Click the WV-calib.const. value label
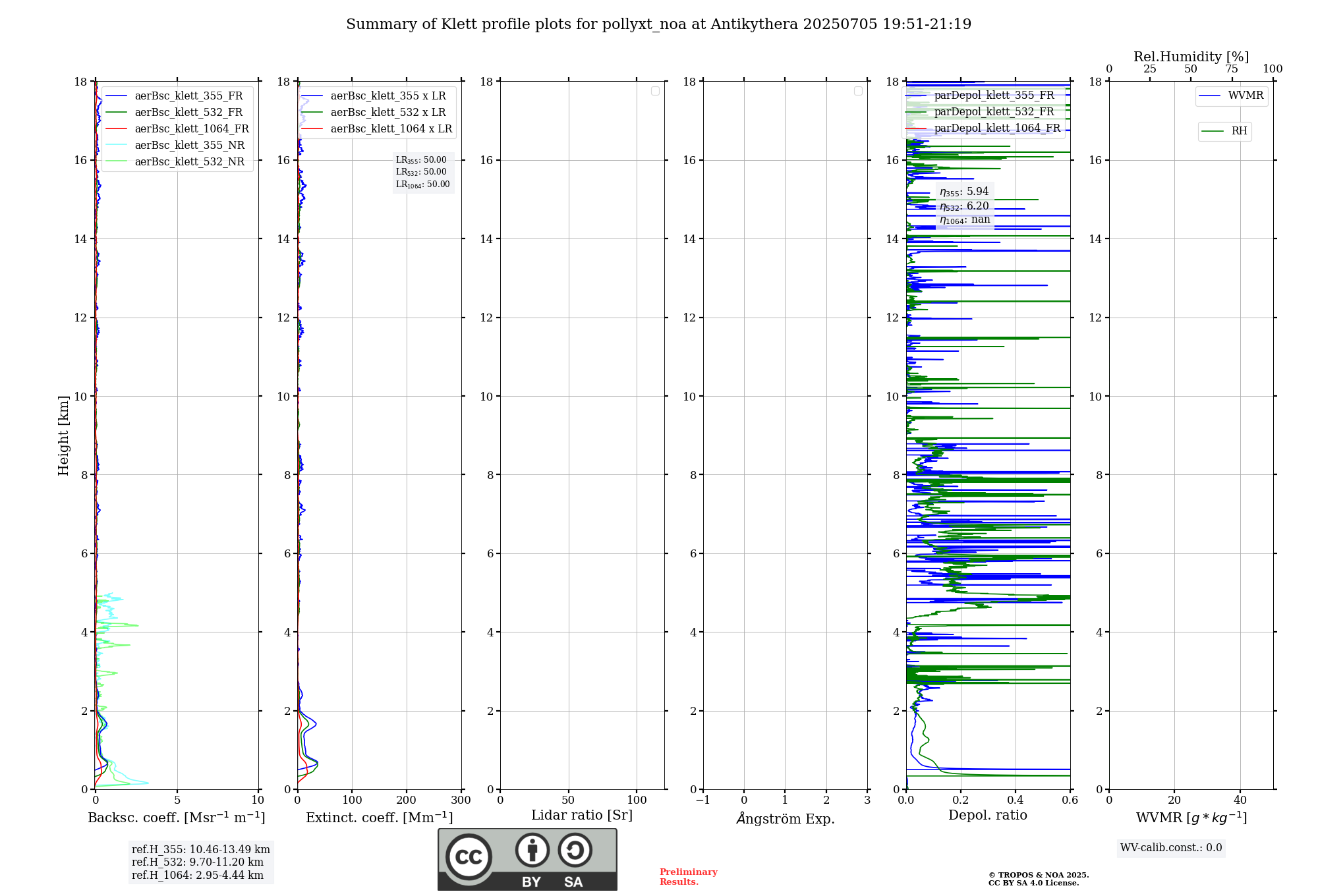The width and height of the screenshot is (1318, 896). click(x=1170, y=848)
